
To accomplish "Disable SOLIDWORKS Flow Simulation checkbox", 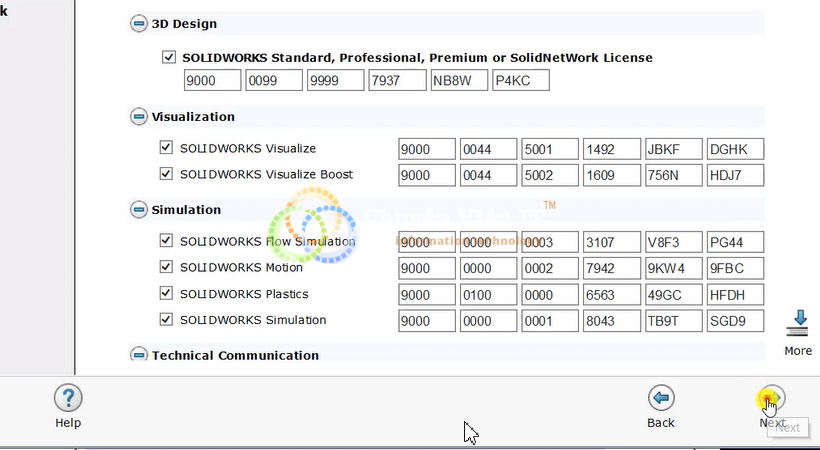I will pos(166,241).
